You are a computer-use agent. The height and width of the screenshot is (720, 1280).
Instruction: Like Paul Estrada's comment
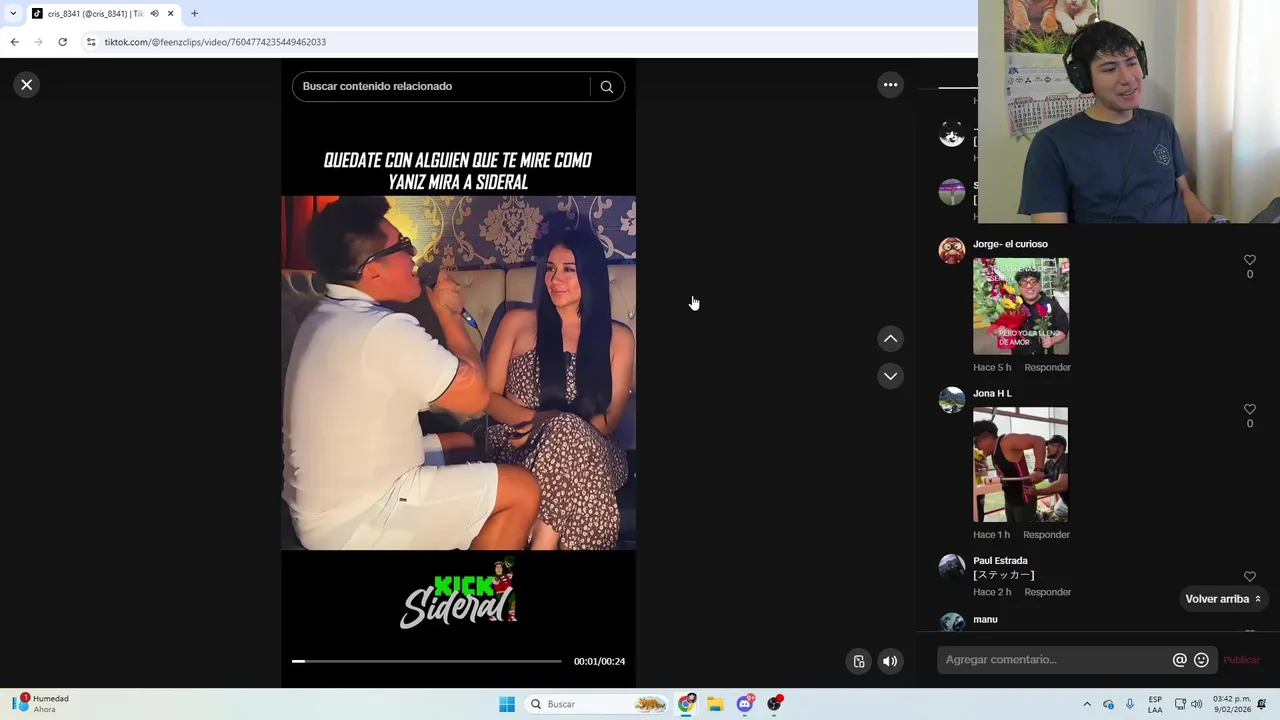[1249, 577]
